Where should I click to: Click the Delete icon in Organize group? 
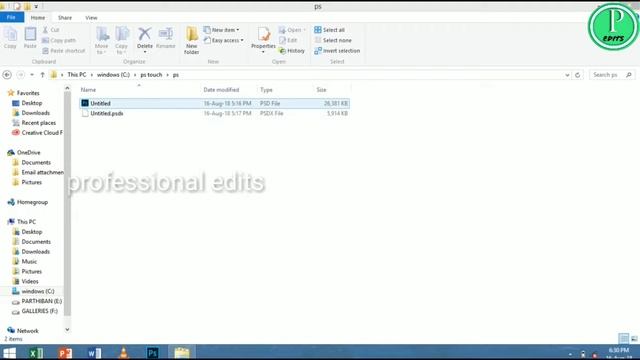pyautogui.click(x=144, y=40)
